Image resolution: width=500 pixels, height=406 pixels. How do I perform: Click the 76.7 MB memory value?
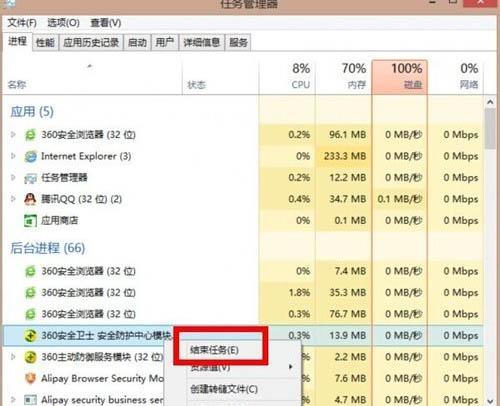pyautogui.click(x=348, y=314)
